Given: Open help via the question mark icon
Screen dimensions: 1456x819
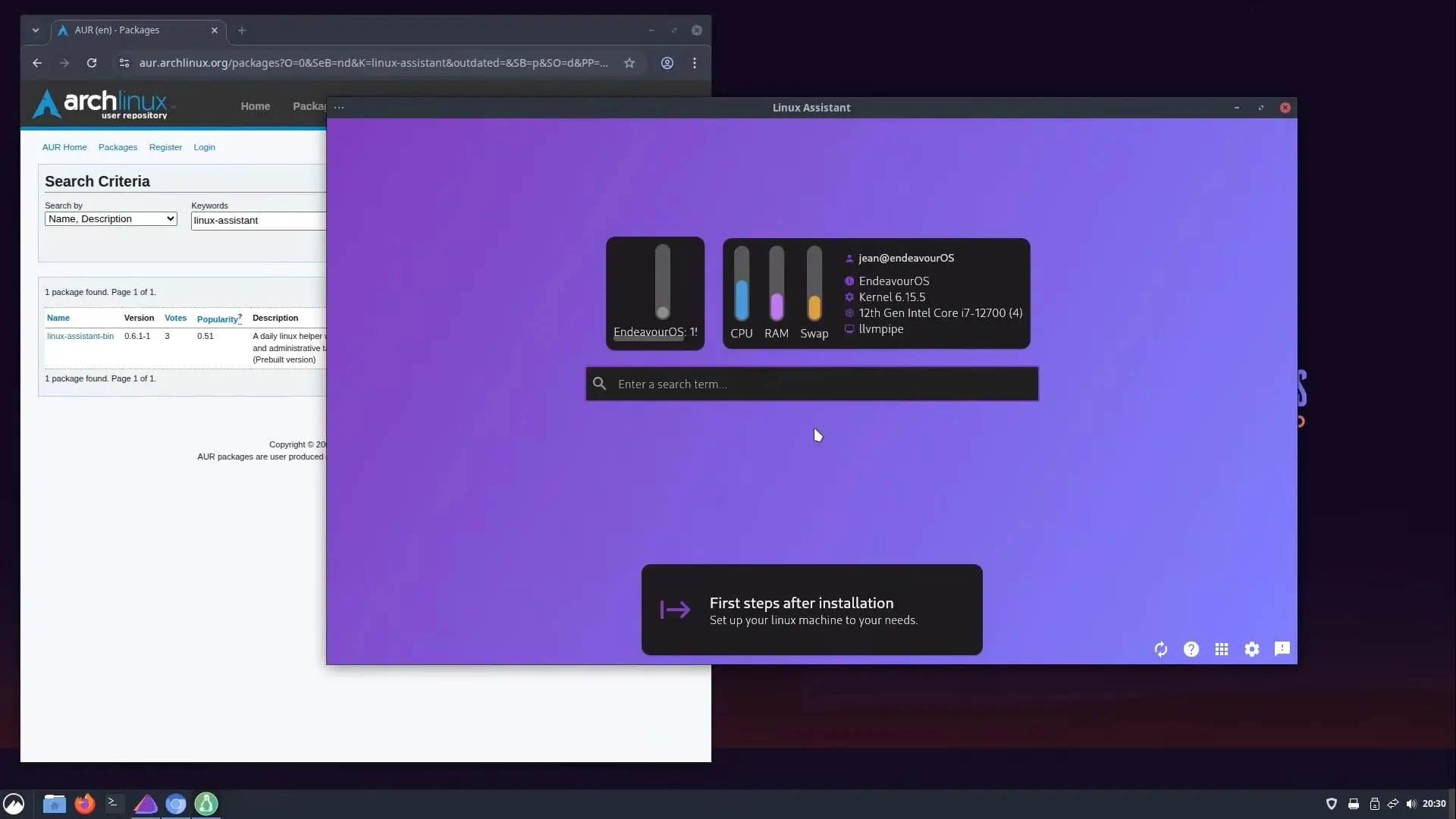Looking at the screenshot, I should pos(1191,649).
